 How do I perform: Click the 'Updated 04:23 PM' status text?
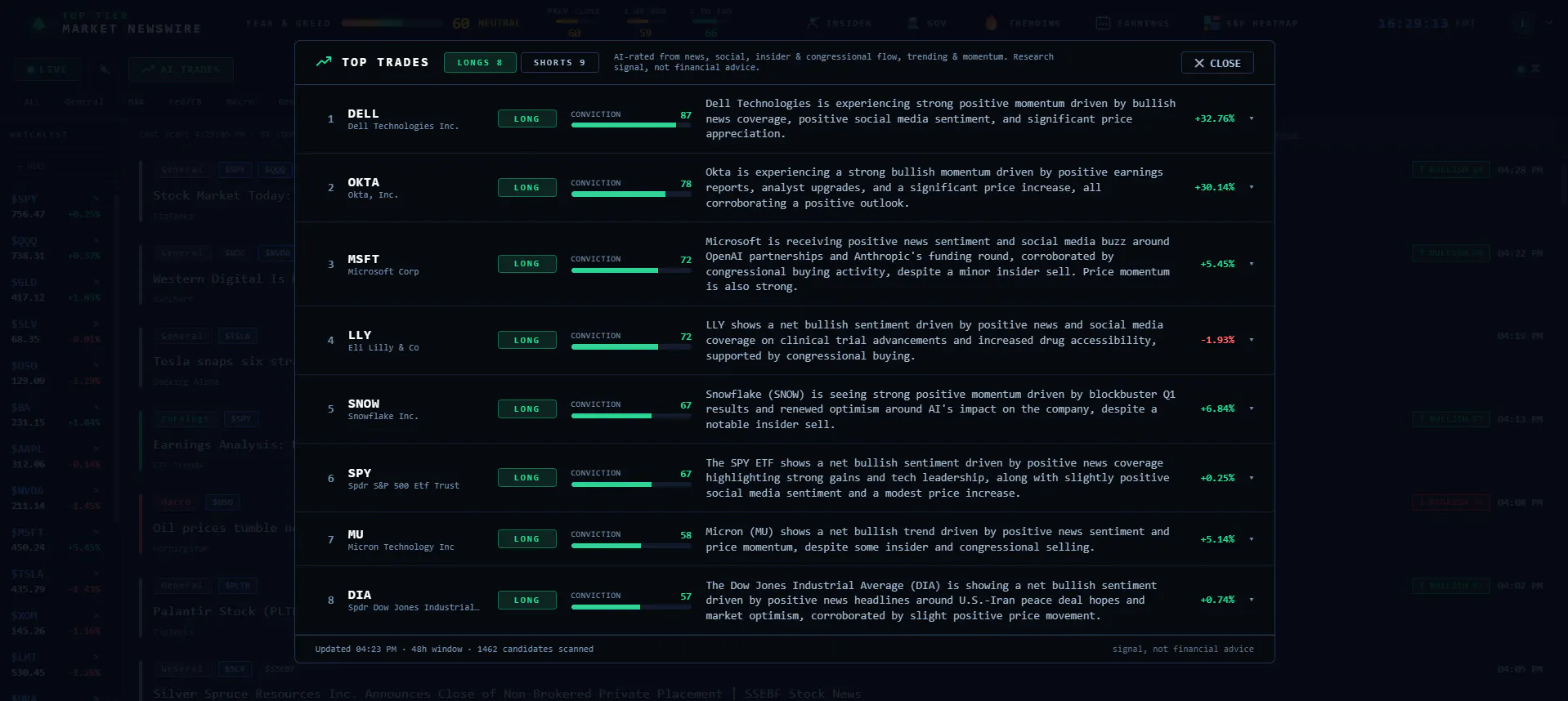[x=356, y=649]
